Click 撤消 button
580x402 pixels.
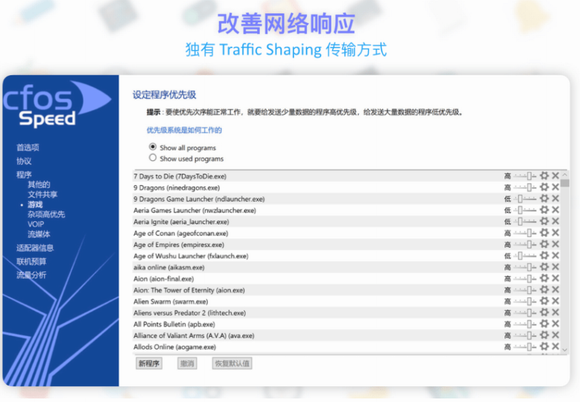click(x=187, y=364)
